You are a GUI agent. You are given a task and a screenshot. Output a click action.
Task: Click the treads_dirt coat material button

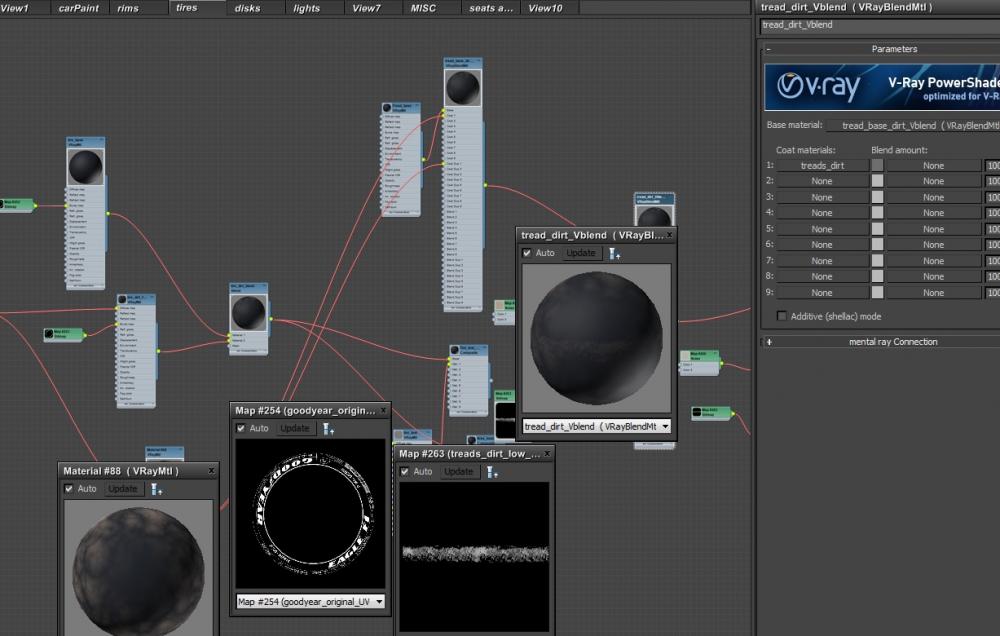click(x=822, y=165)
